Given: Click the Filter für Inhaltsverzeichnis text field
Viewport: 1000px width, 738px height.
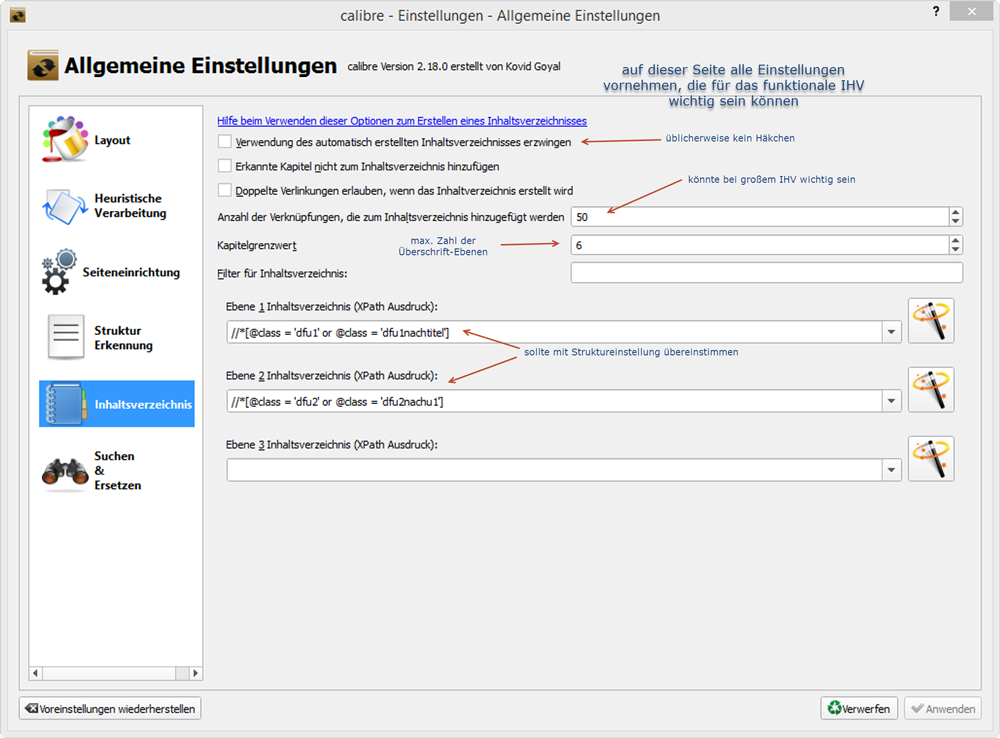Looking at the screenshot, I should pyautogui.click(x=766, y=273).
